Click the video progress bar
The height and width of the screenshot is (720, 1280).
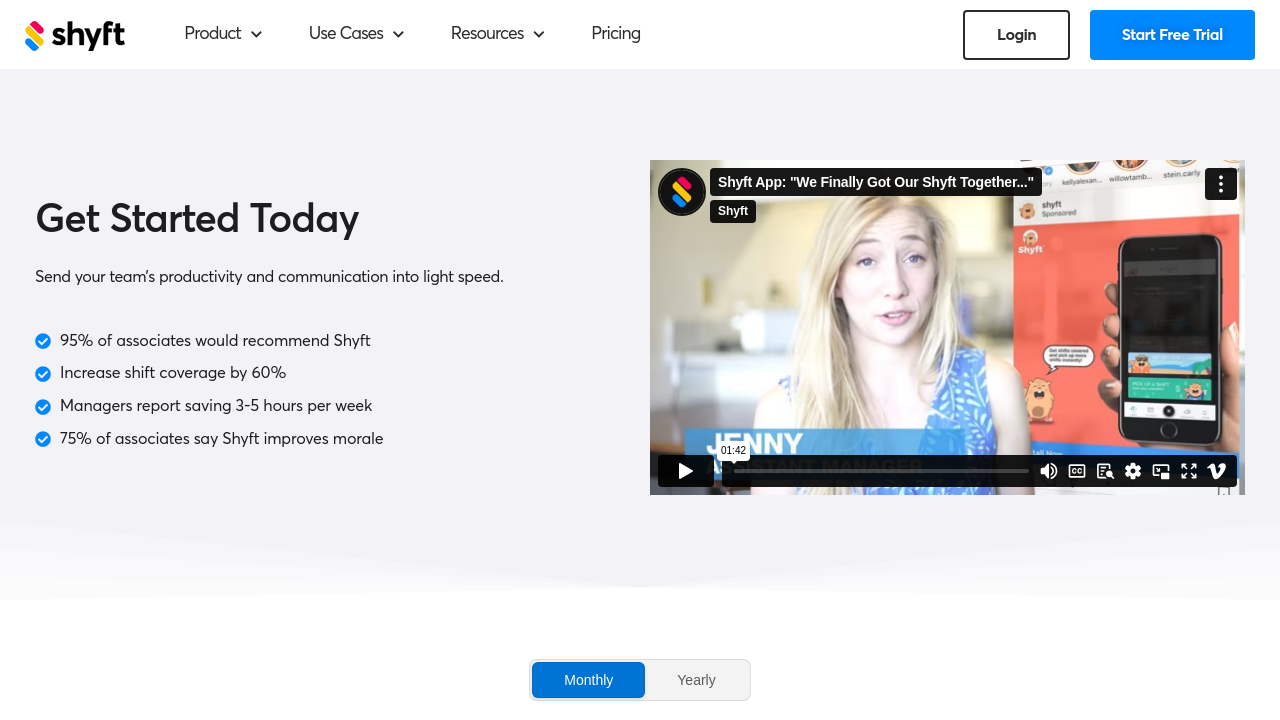pyautogui.click(x=880, y=471)
